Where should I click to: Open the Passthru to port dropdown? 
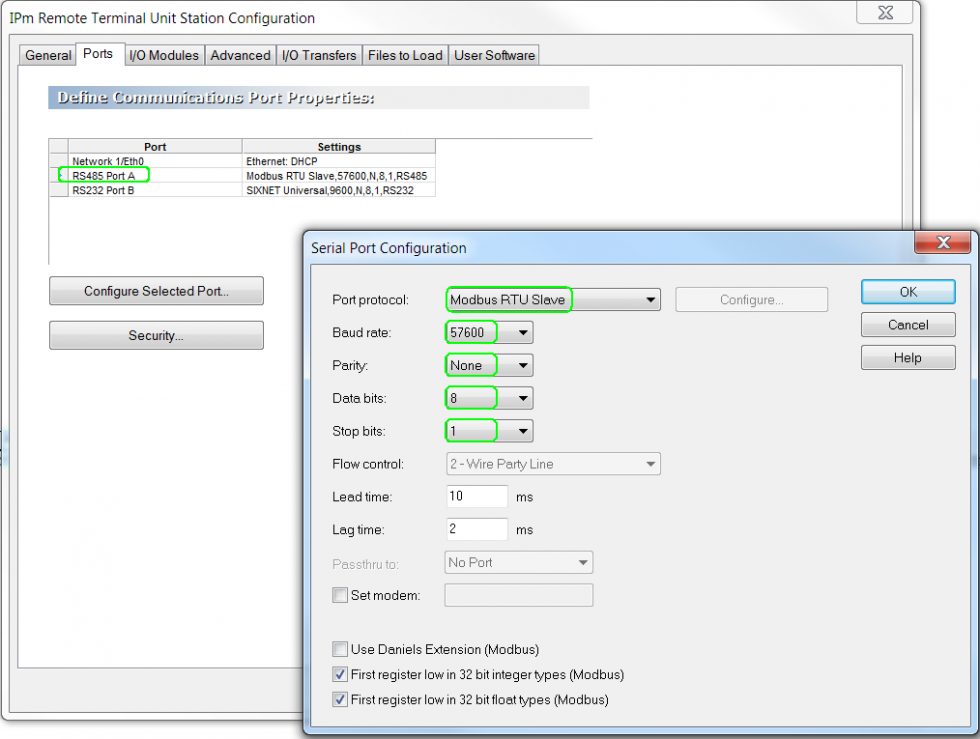pyautogui.click(x=582, y=562)
